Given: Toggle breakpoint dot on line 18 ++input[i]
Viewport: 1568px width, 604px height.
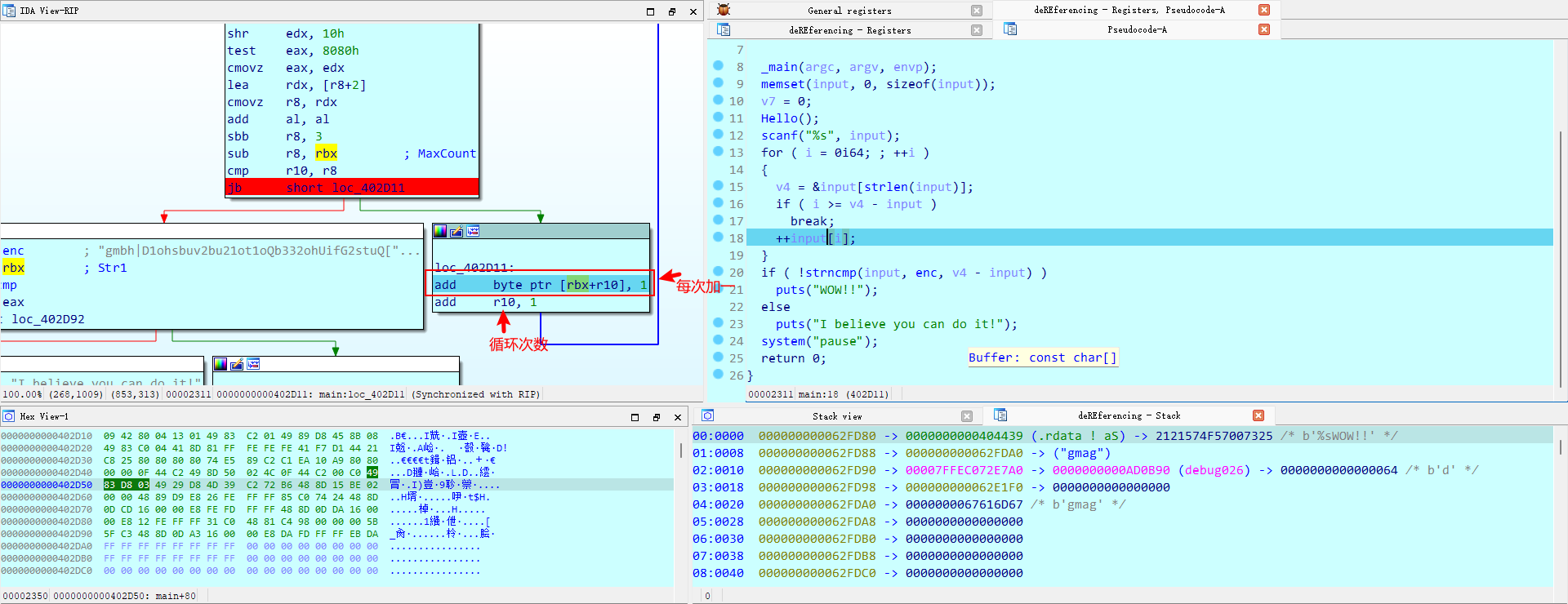Looking at the screenshot, I should coord(718,237).
